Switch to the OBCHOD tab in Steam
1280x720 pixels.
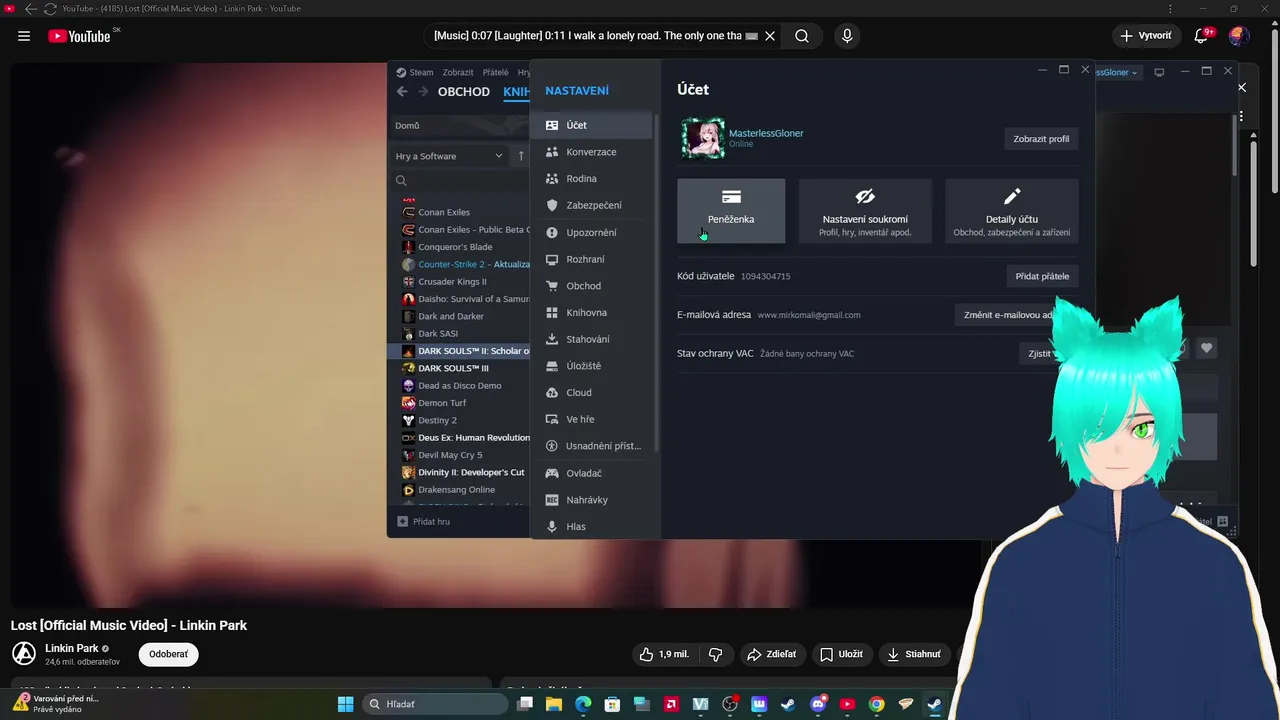point(464,91)
